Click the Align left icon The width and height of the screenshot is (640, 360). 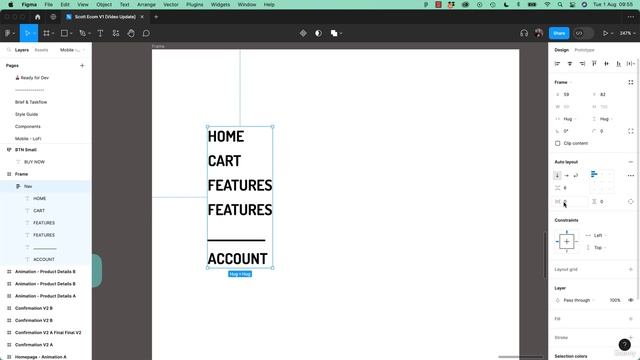[558, 64]
